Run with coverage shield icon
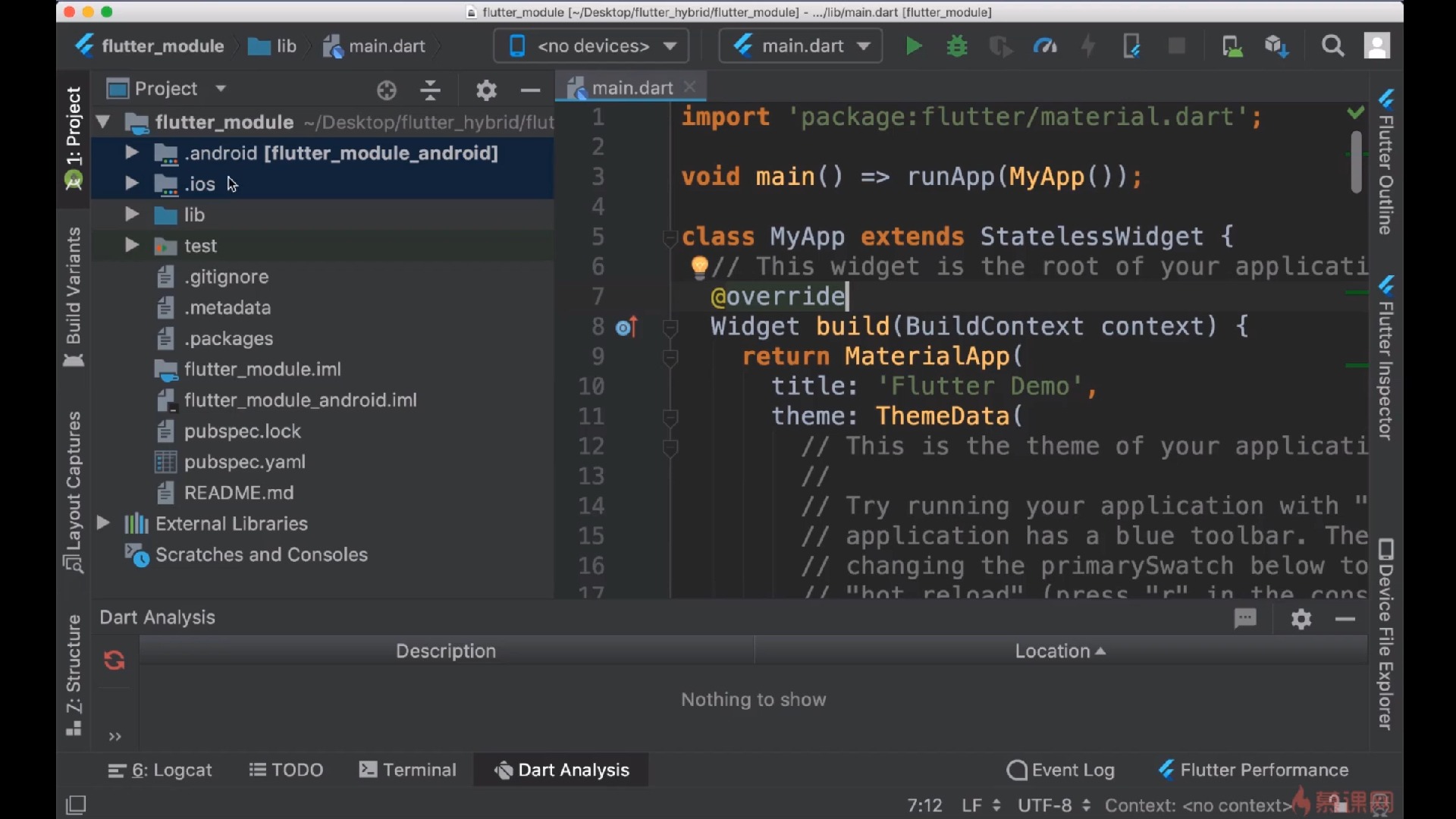The width and height of the screenshot is (1456, 819). click(1000, 46)
